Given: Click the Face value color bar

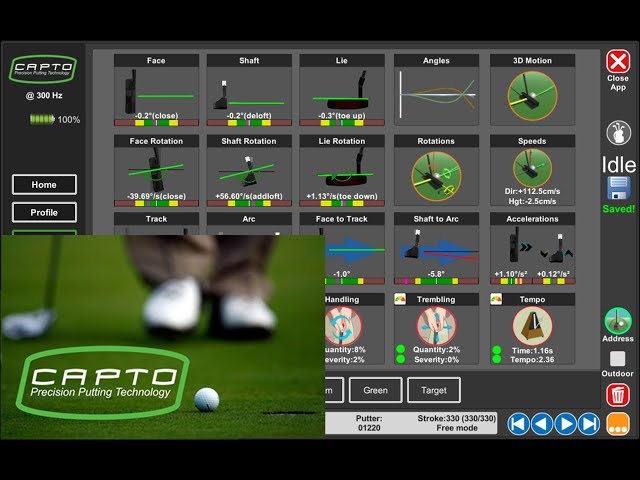Looking at the screenshot, I should pyautogui.click(x=156, y=122).
